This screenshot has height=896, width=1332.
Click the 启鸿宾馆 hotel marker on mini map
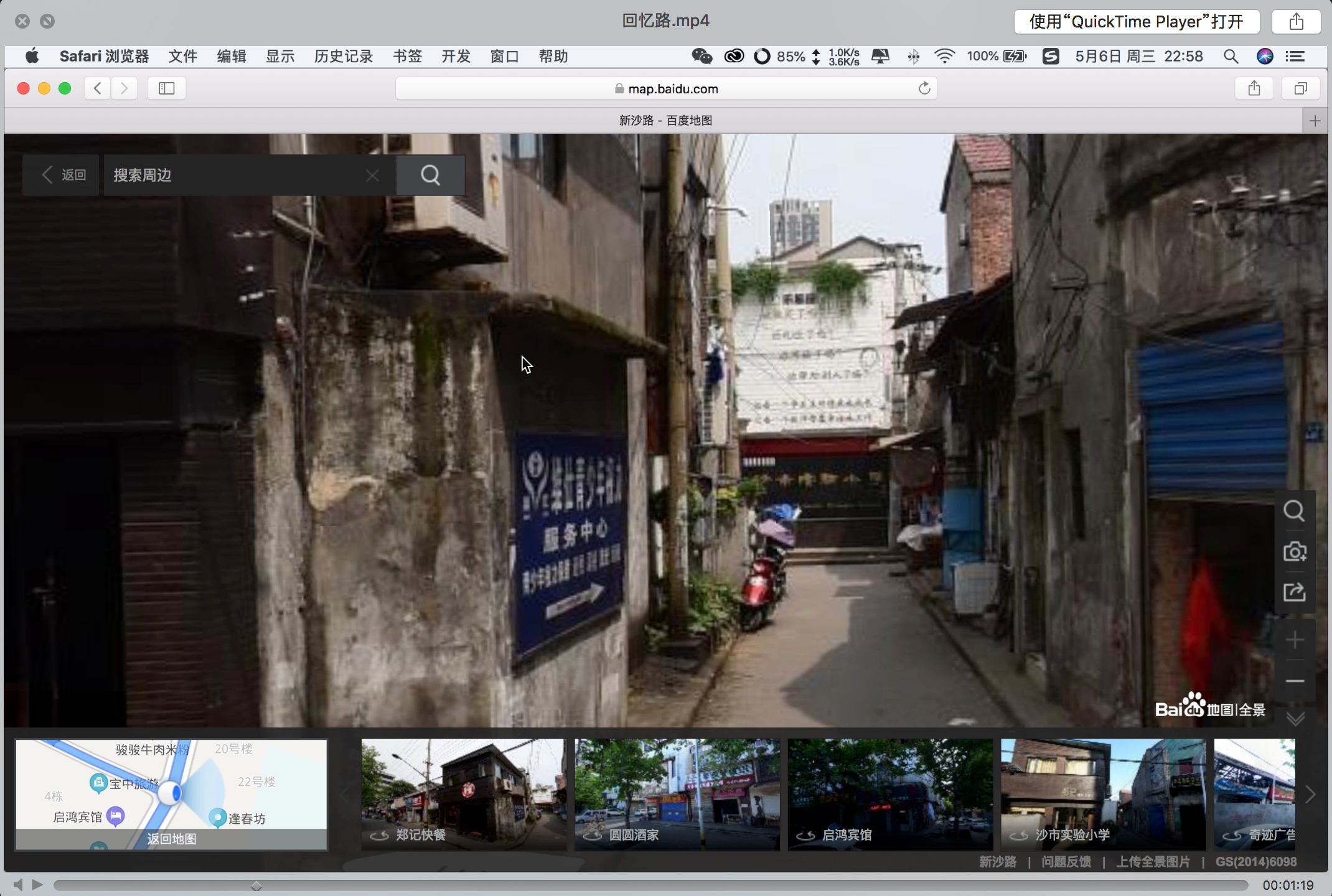[x=116, y=816]
